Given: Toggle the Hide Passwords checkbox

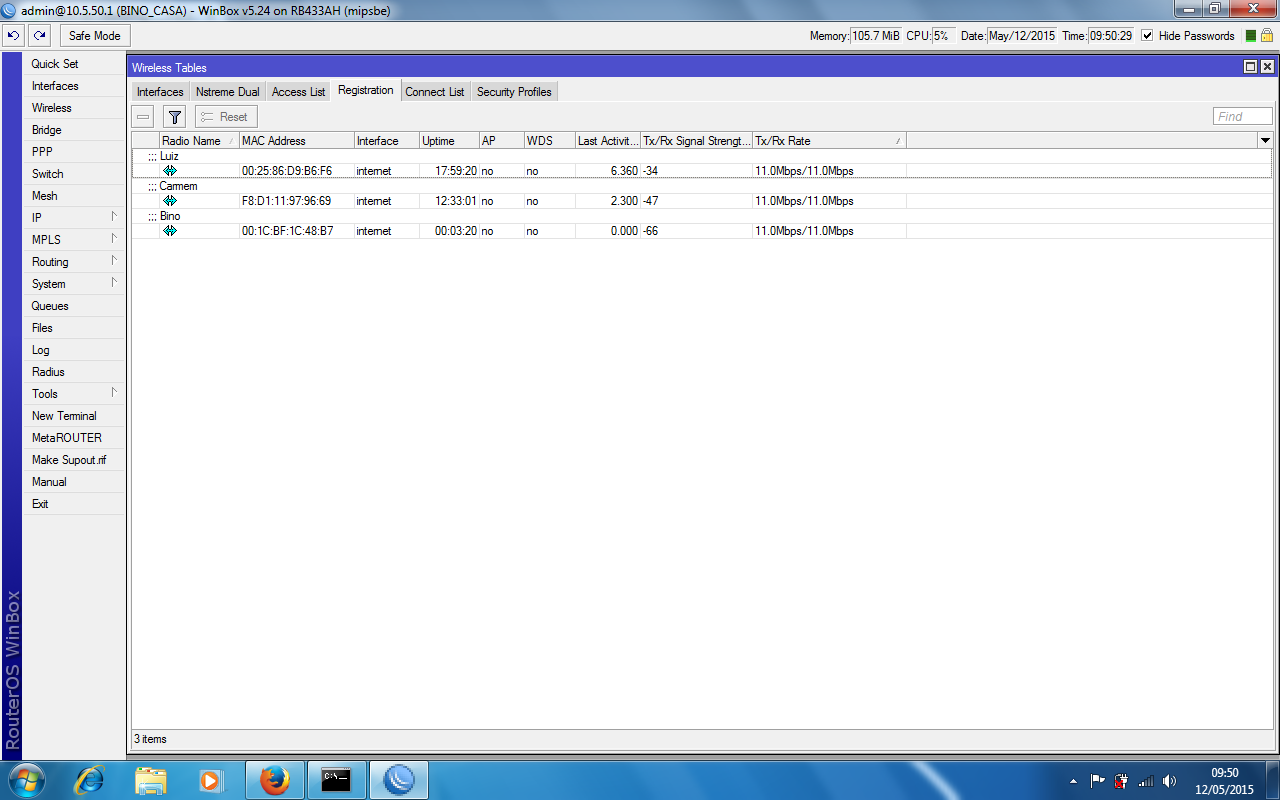Looking at the screenshot, I should pos(1147,35).
